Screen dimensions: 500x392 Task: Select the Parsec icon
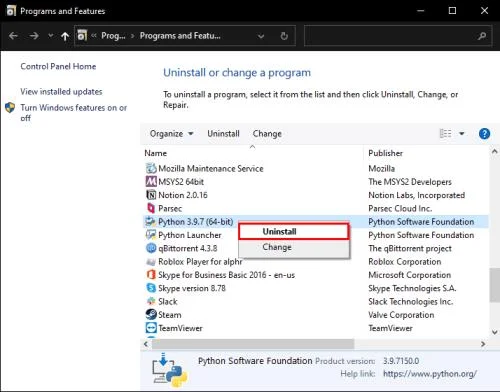pyautogui.click(x=151, y=208)
